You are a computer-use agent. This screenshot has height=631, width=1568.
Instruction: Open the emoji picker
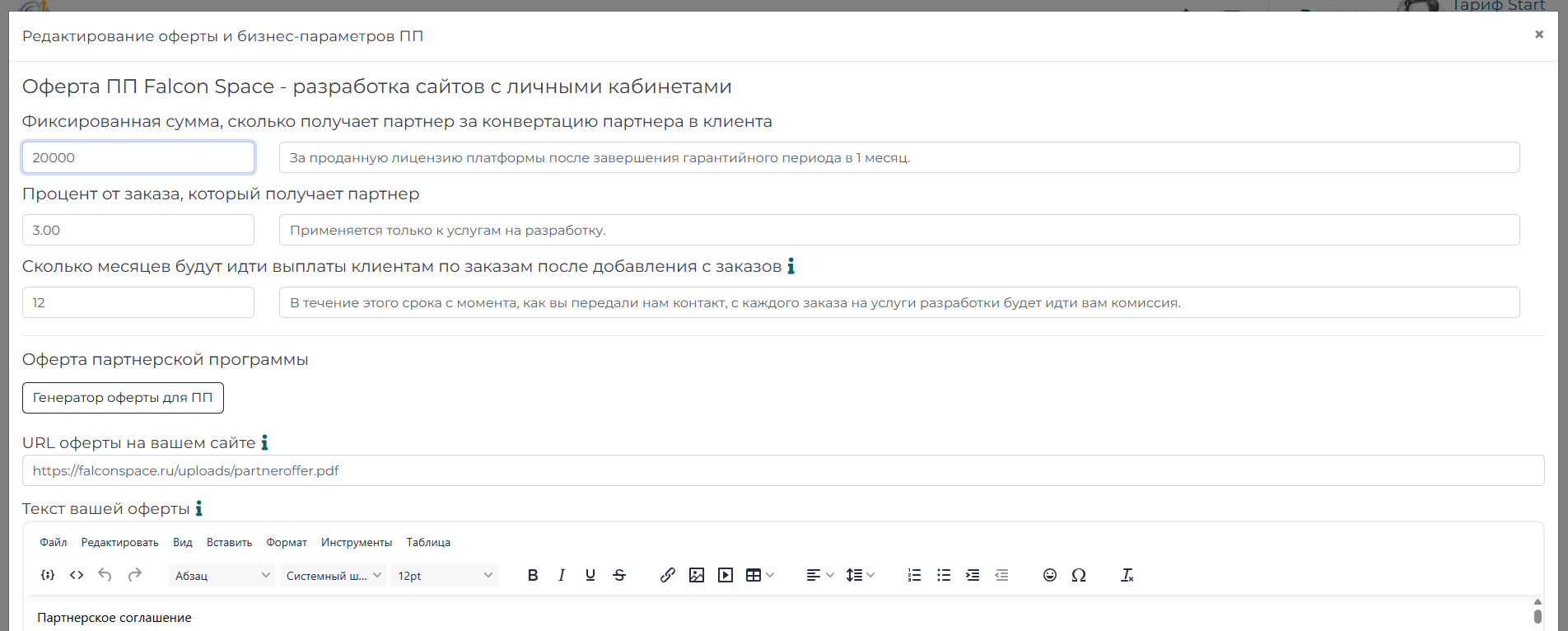(x=1050, y=576)
